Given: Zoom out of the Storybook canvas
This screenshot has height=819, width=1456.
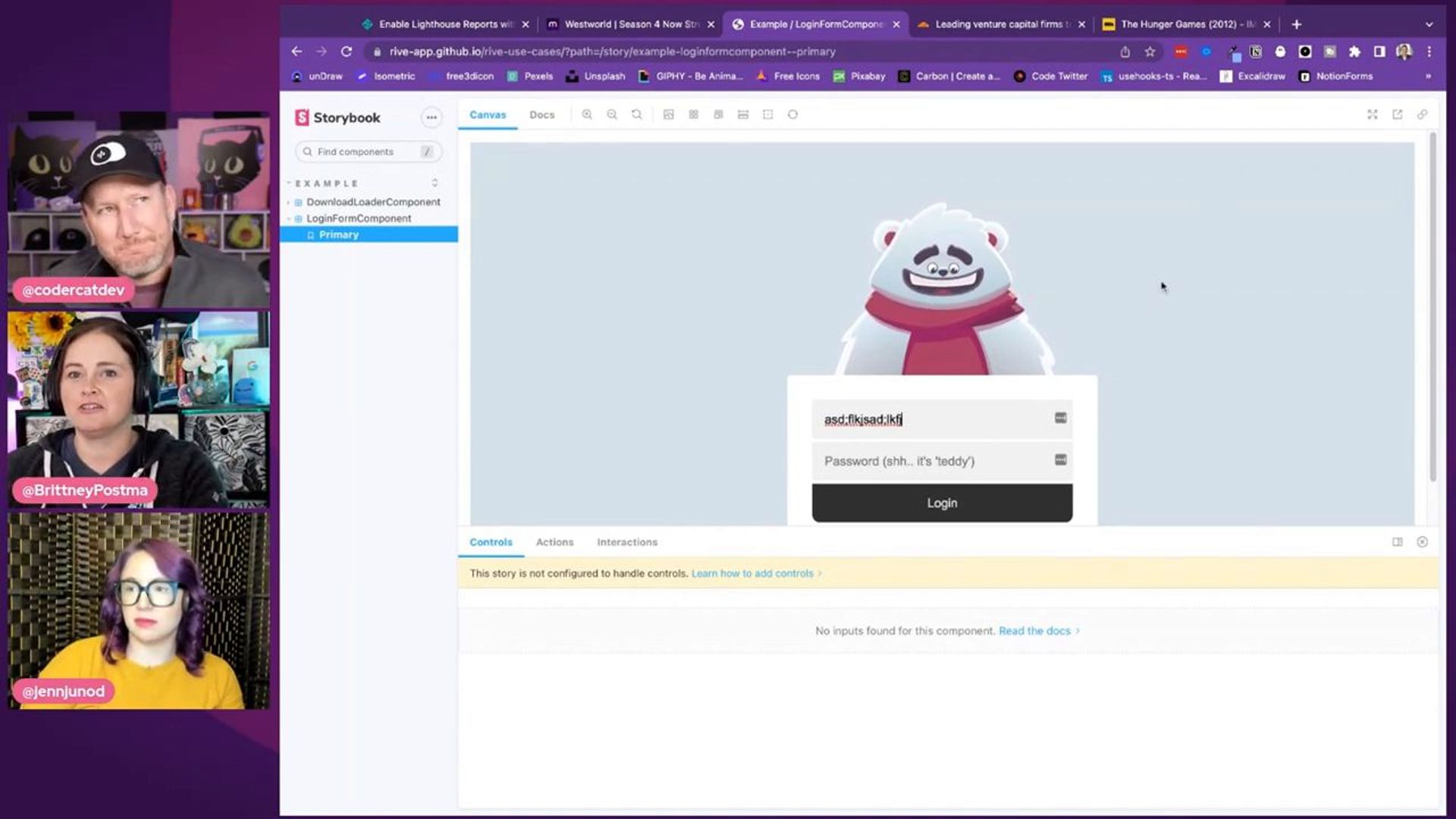Looking at the screenshot, I should coord(612,115).
